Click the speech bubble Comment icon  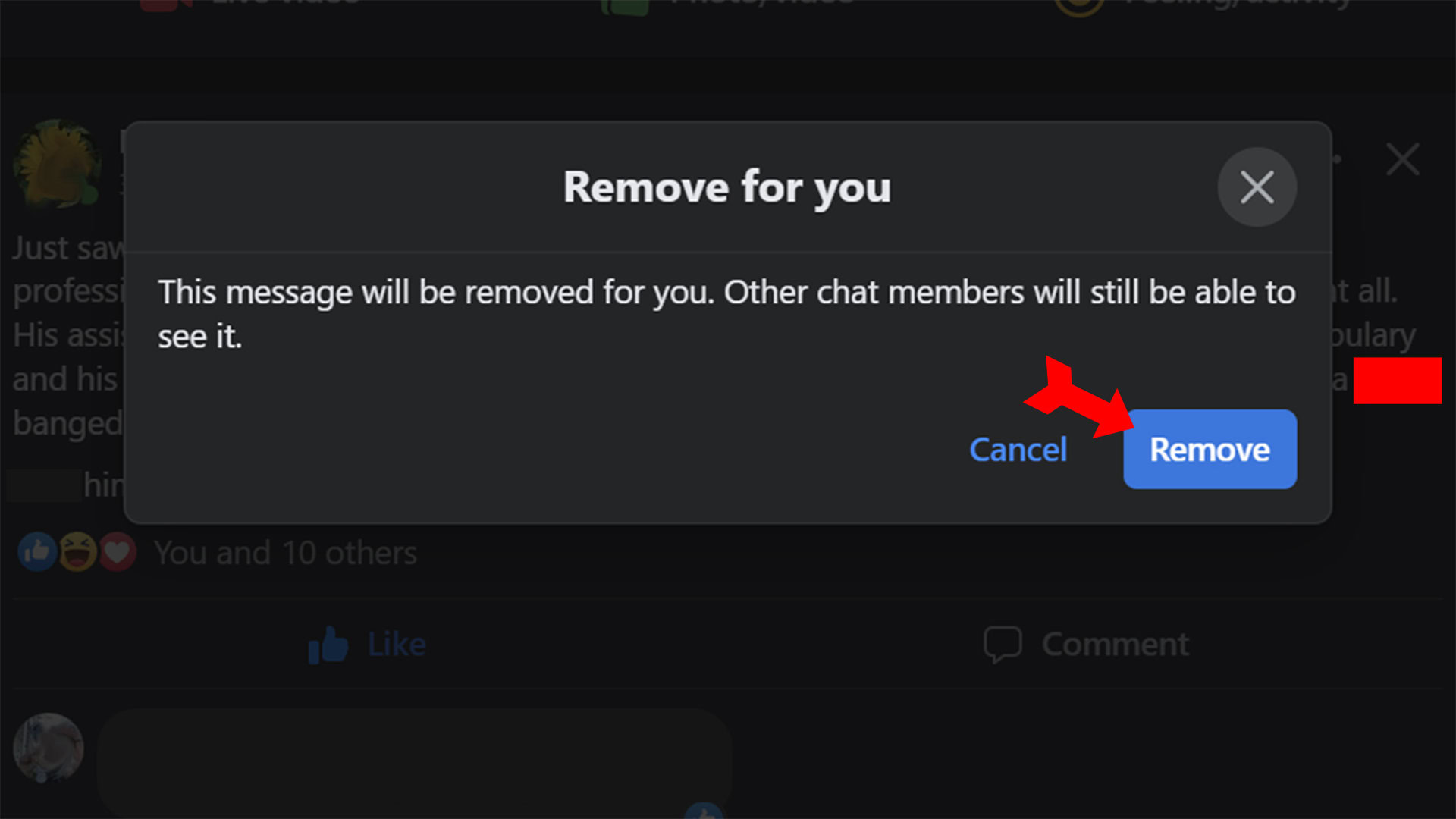click(x=1003, y=645)
